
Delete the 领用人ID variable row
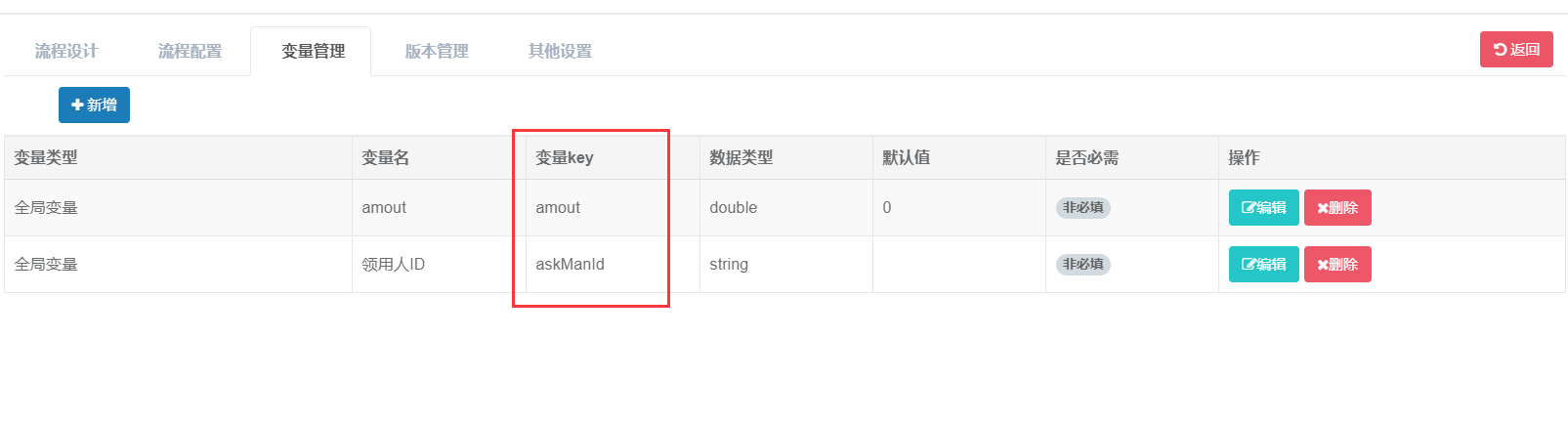point(1337,265)
